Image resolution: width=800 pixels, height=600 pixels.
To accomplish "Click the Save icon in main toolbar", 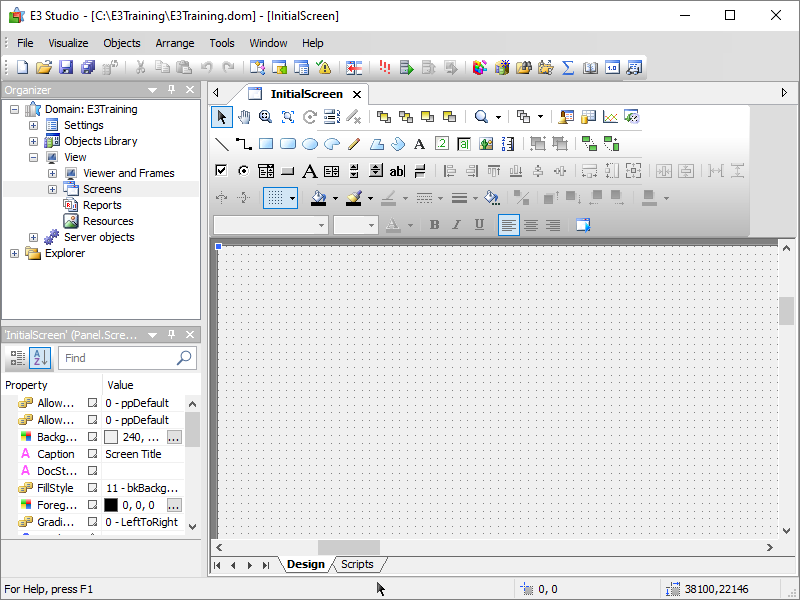I will point(66,68).
